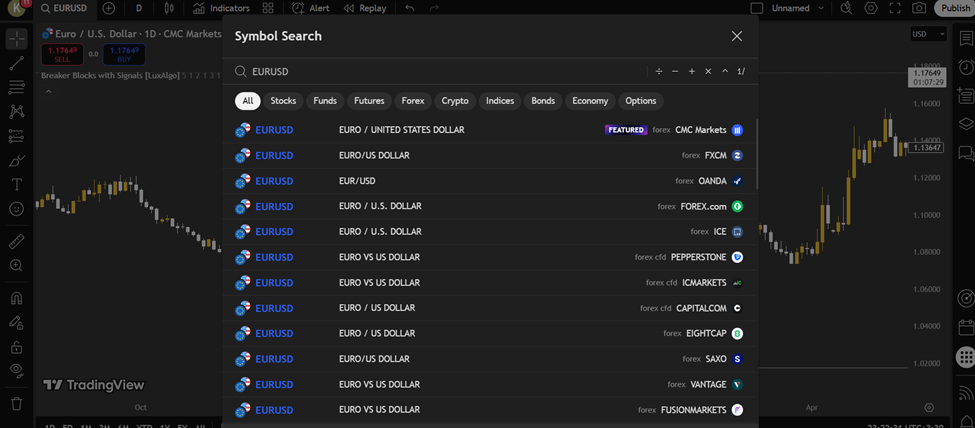
Task: Open the Fibonacci retracement tools
Action: click(x=17, y=87)
